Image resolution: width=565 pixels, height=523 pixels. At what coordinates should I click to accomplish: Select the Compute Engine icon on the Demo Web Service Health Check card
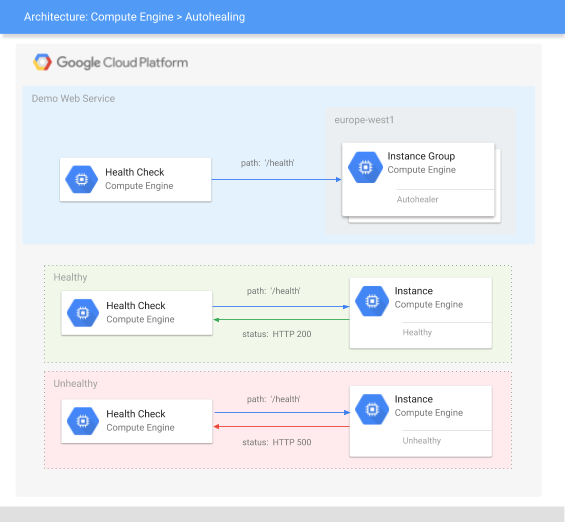(x=81, y=179)
